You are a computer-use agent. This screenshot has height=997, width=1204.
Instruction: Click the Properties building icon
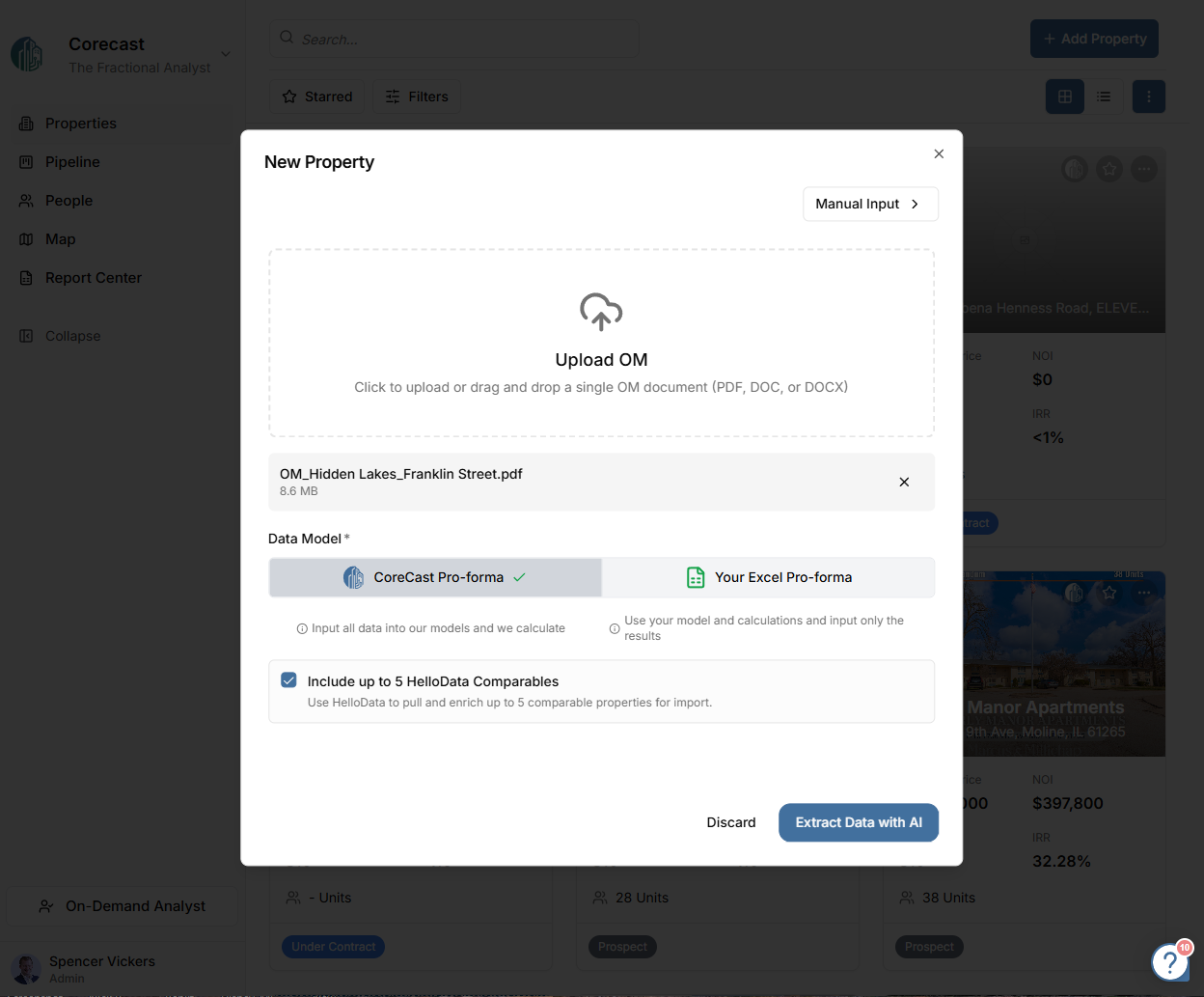coord(26,124)
